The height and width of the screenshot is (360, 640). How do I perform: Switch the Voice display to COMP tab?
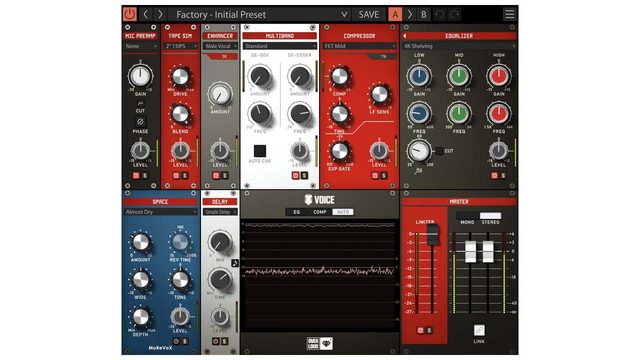tap(320, 212)
